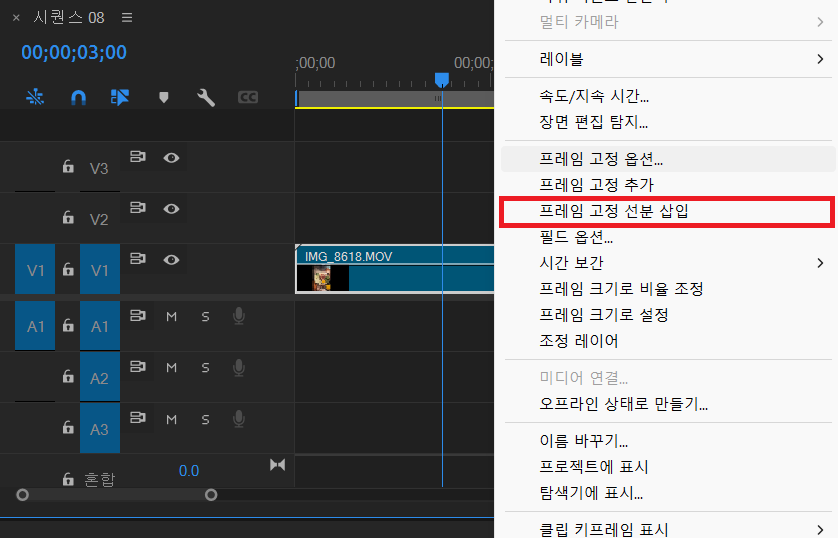Hide track V2 with eye icon
Image resolution: width=838 pixels, height=538 pixels.
171,208
